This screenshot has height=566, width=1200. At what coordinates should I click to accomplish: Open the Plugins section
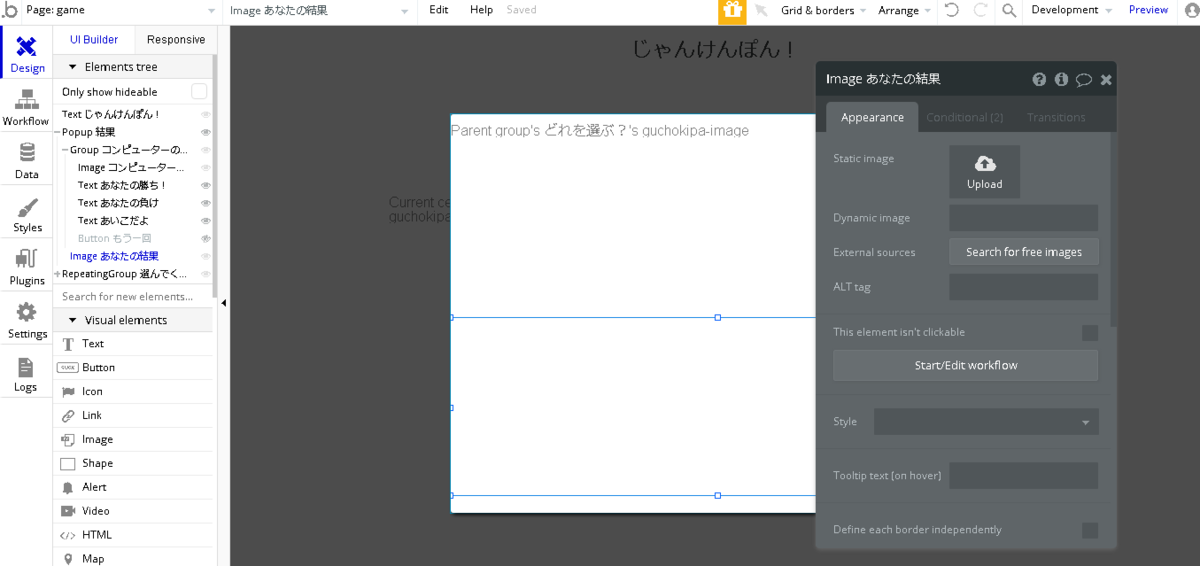coord(27,267)
